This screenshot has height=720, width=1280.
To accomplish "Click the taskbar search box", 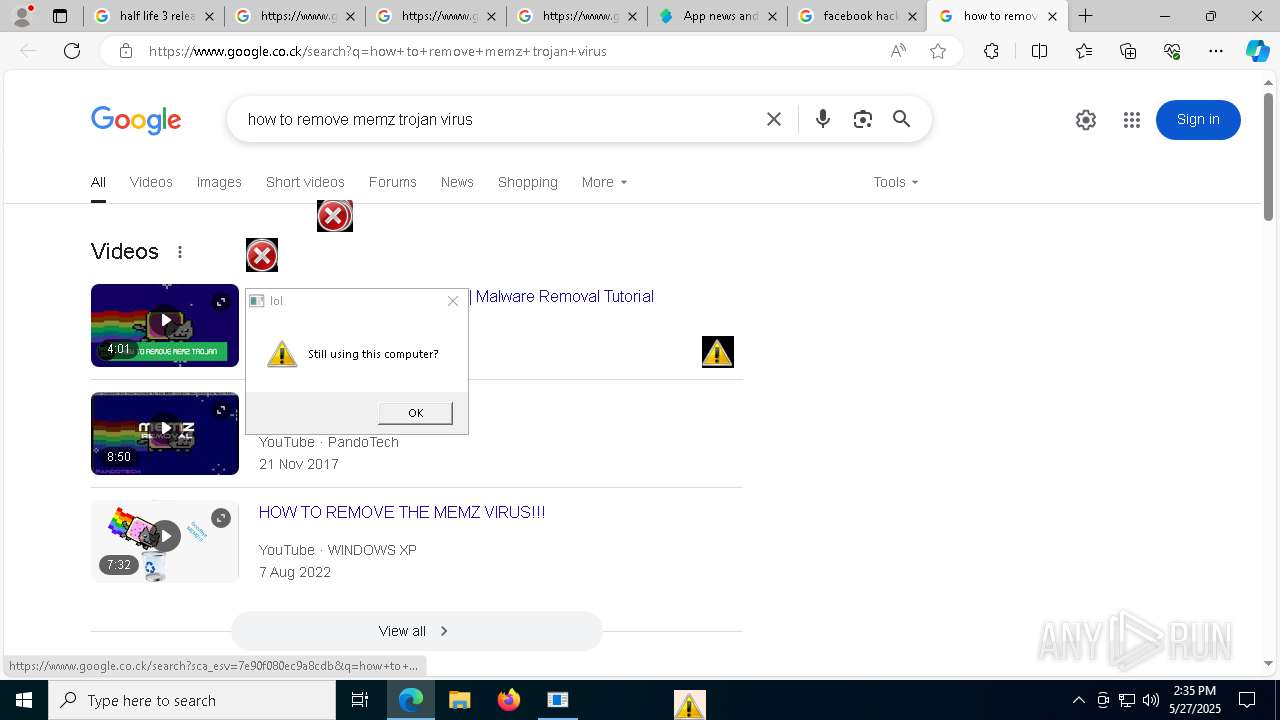I will pos(192,700).
